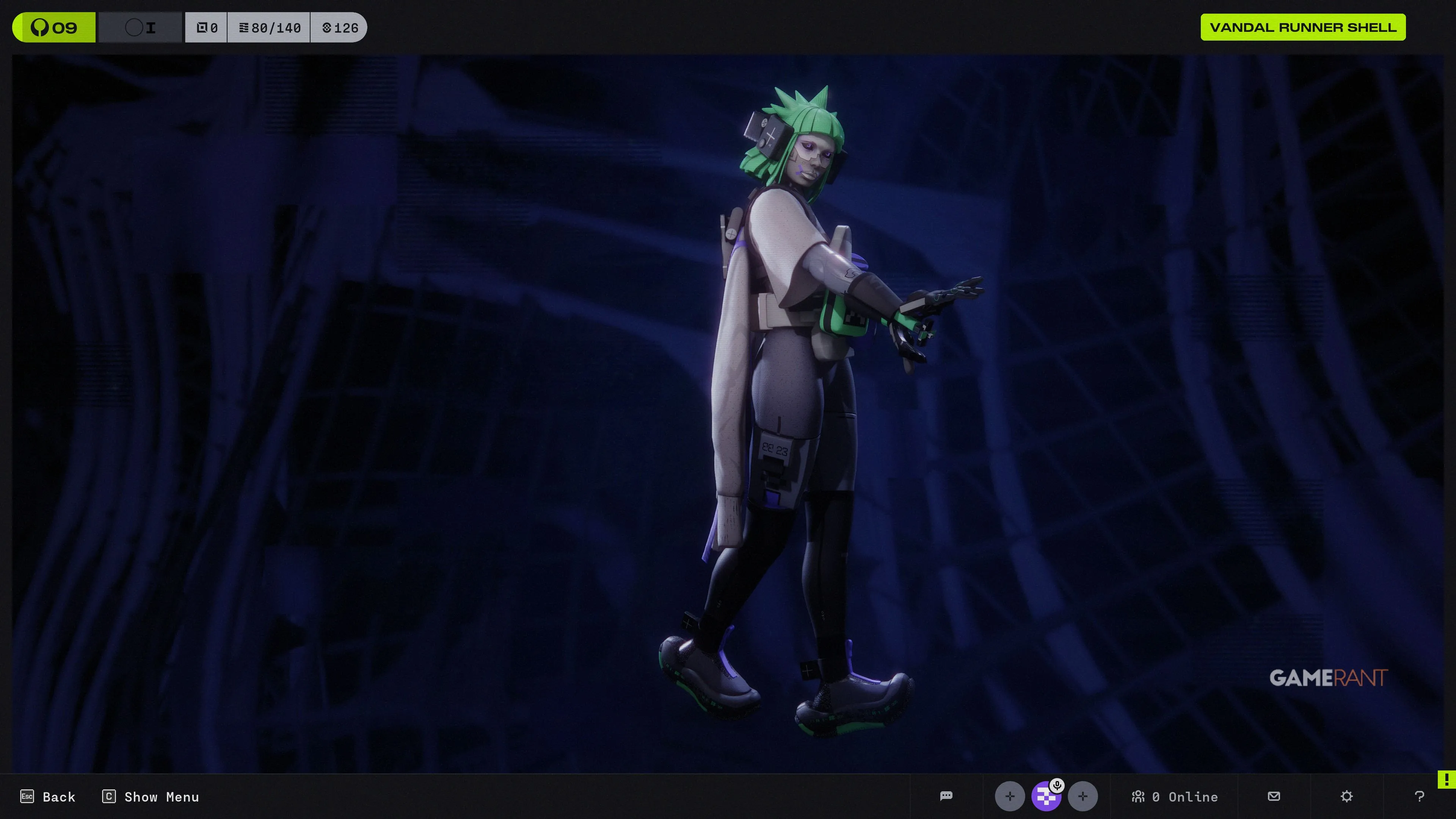The image size is (1456, 819).
Task: Invite a player using left plus slot
Action: click(1009, 796)
